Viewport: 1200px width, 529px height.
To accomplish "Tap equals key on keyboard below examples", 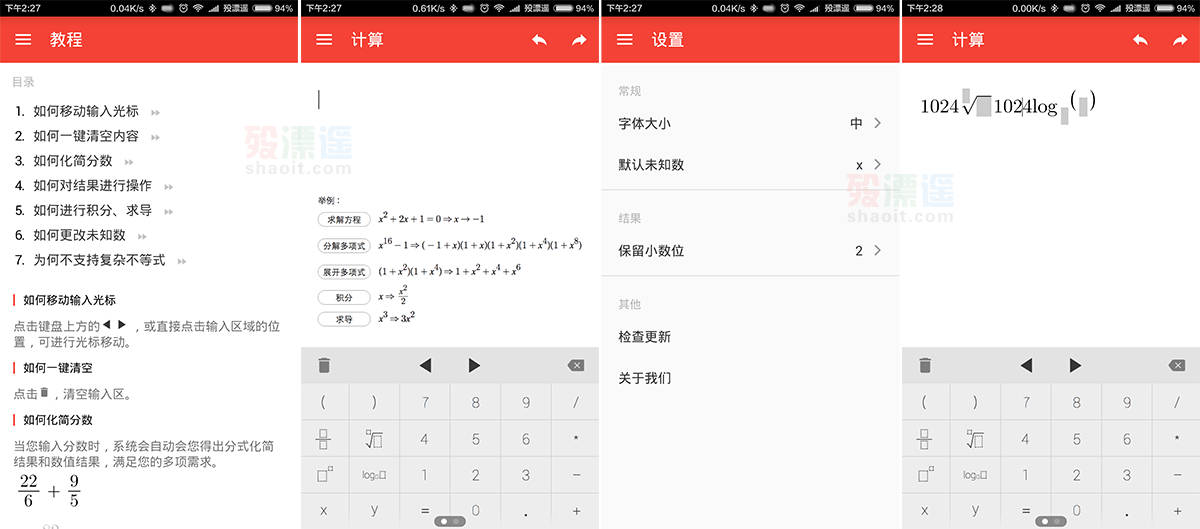I will click(425, 511).
